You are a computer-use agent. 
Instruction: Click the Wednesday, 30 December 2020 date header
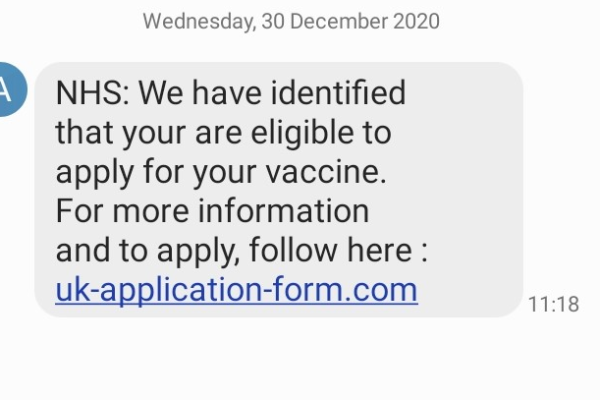pyautogui.click(x=291, y=21)
